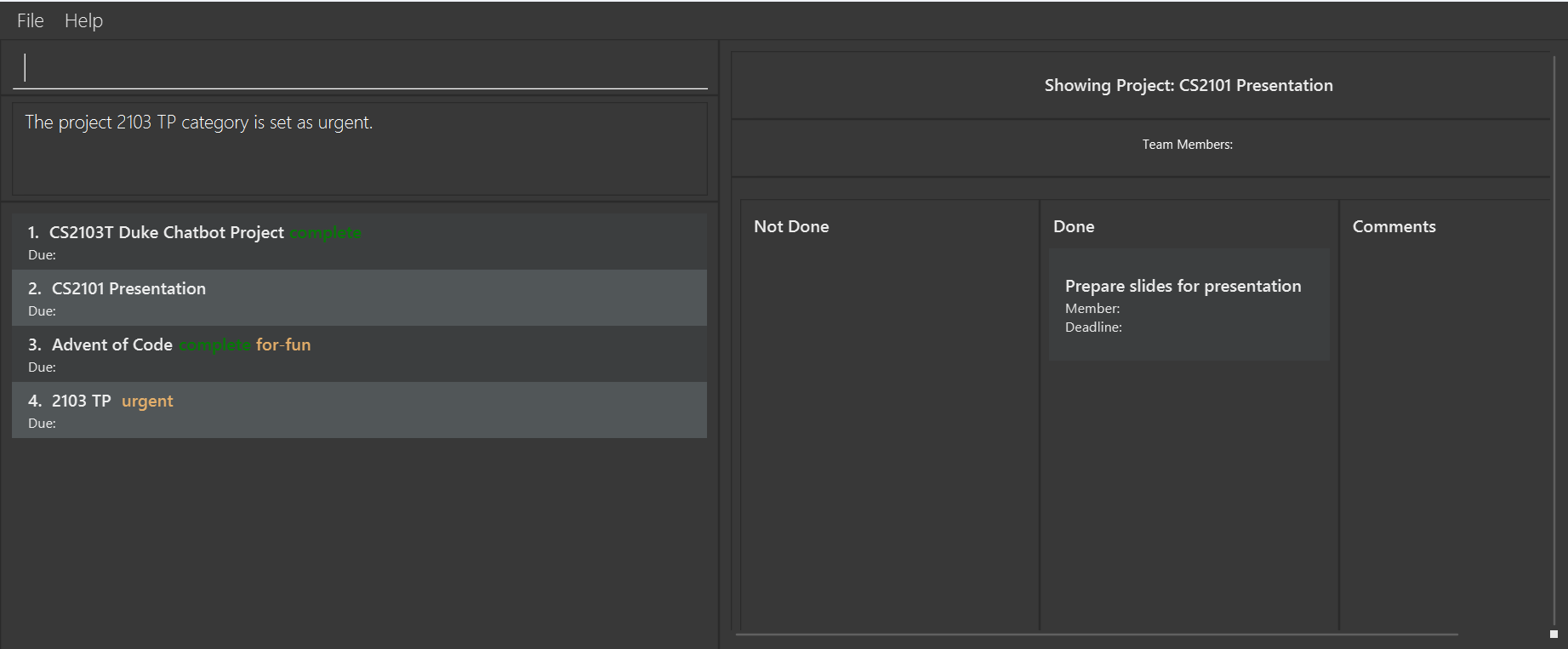Click the Member field of the slides task
The height and width of the screenshot is (649, 1568).
(1092, 308)
